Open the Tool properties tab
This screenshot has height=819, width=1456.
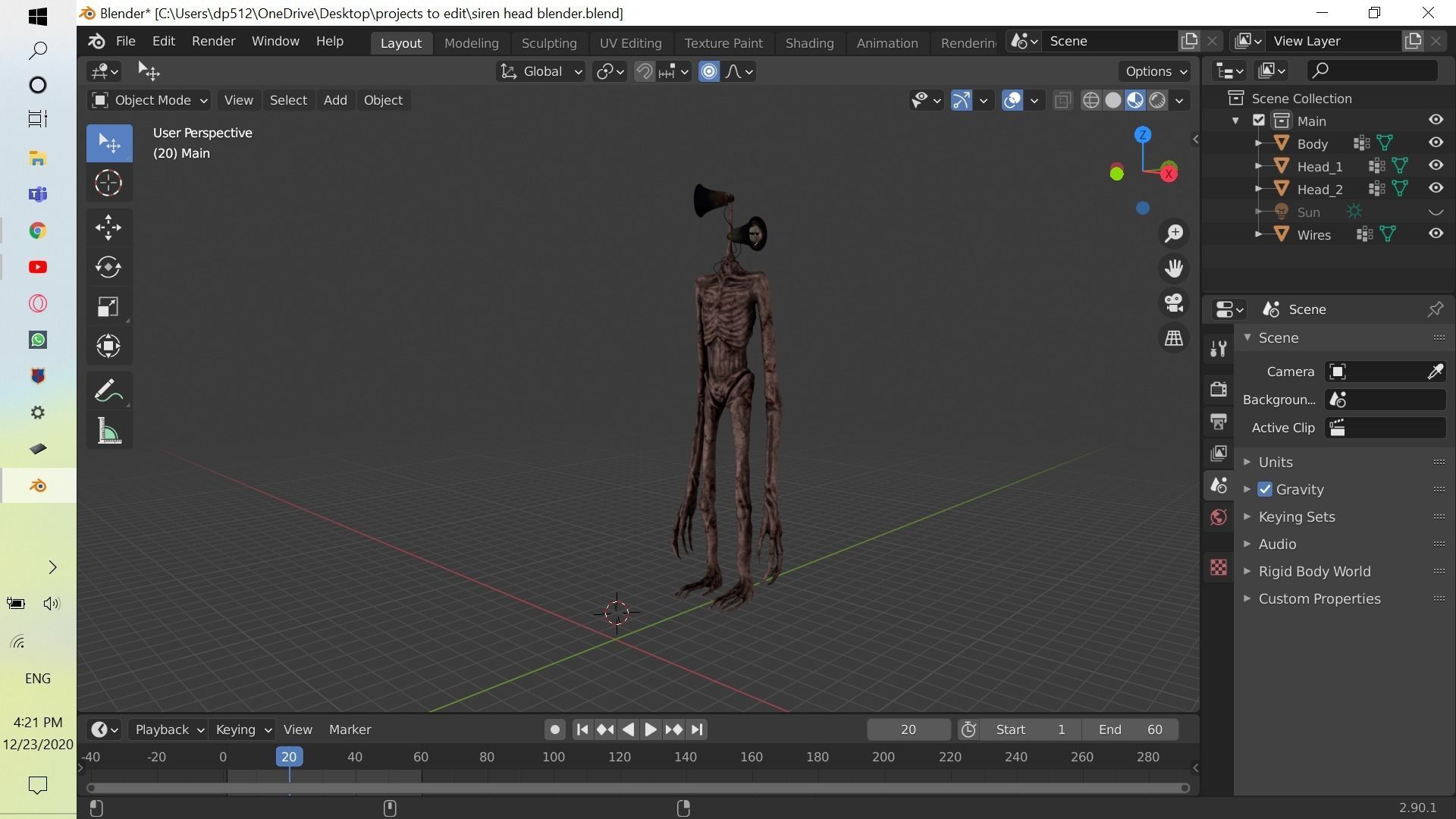coord(1219,349)
